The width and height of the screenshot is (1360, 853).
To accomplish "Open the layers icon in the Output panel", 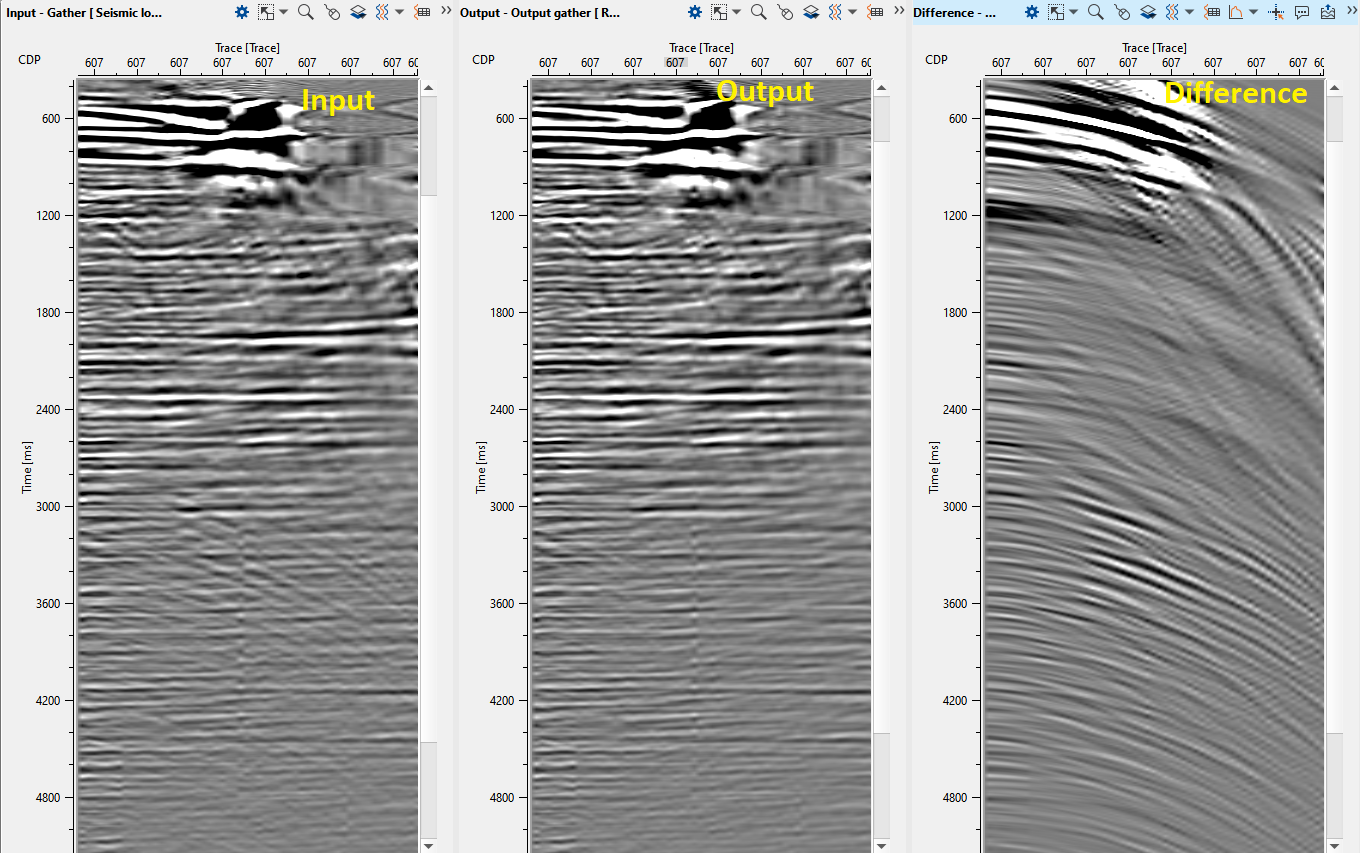I will tap(811, 12).
